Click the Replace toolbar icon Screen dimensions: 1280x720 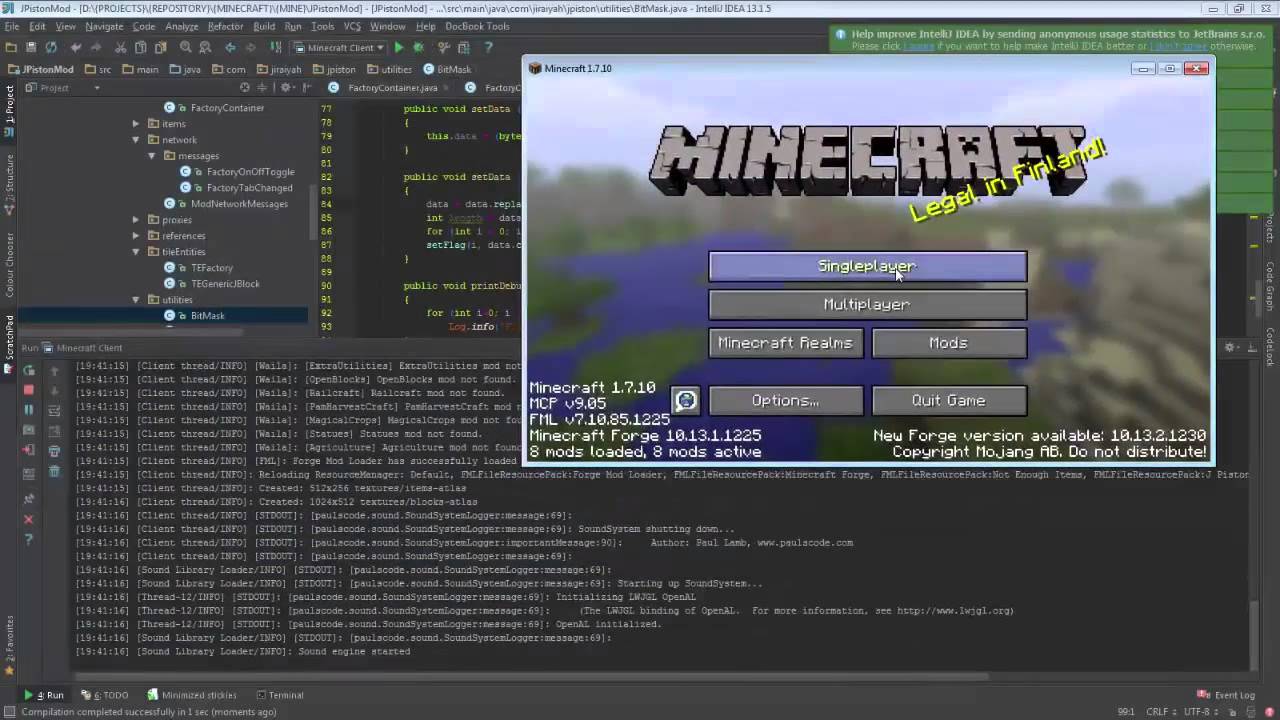(205, 47)
